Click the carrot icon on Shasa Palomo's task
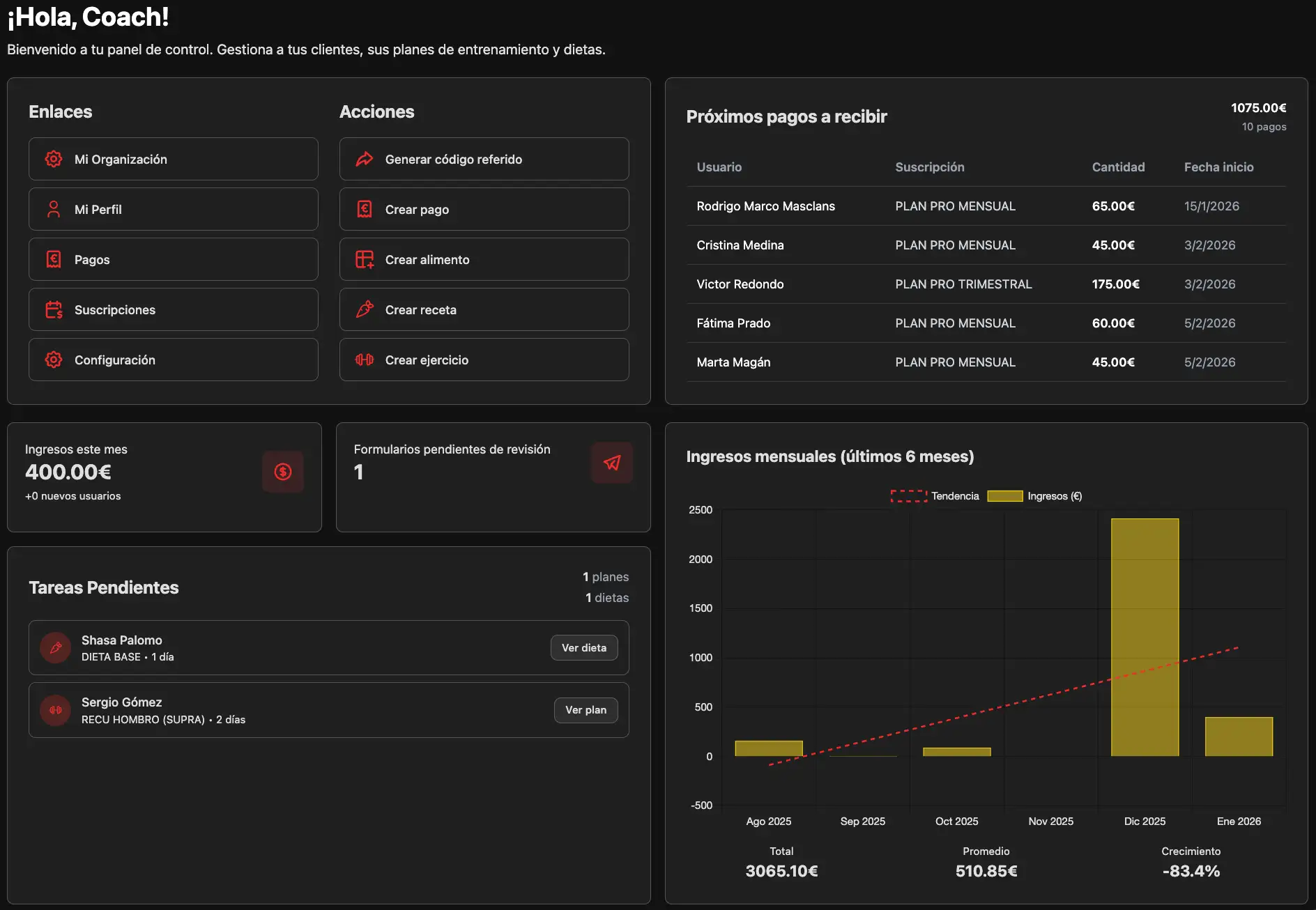Viewport: 1316px width, 910px height. tap(55, 647)
